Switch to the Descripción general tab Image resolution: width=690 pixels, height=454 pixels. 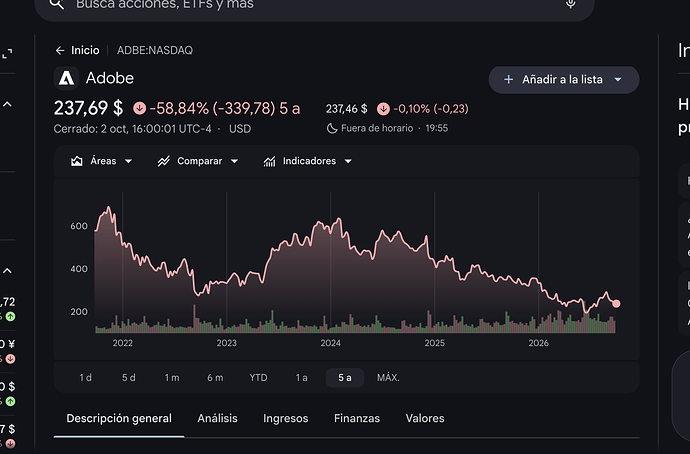119,418
